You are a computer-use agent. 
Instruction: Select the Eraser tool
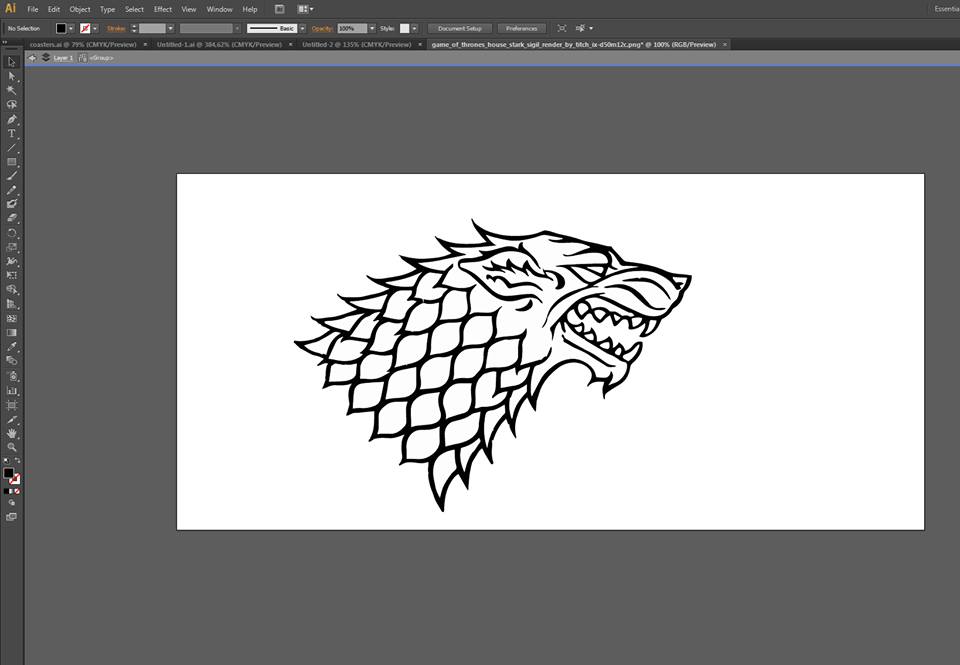pyautogui.click(x=12, y=219)
